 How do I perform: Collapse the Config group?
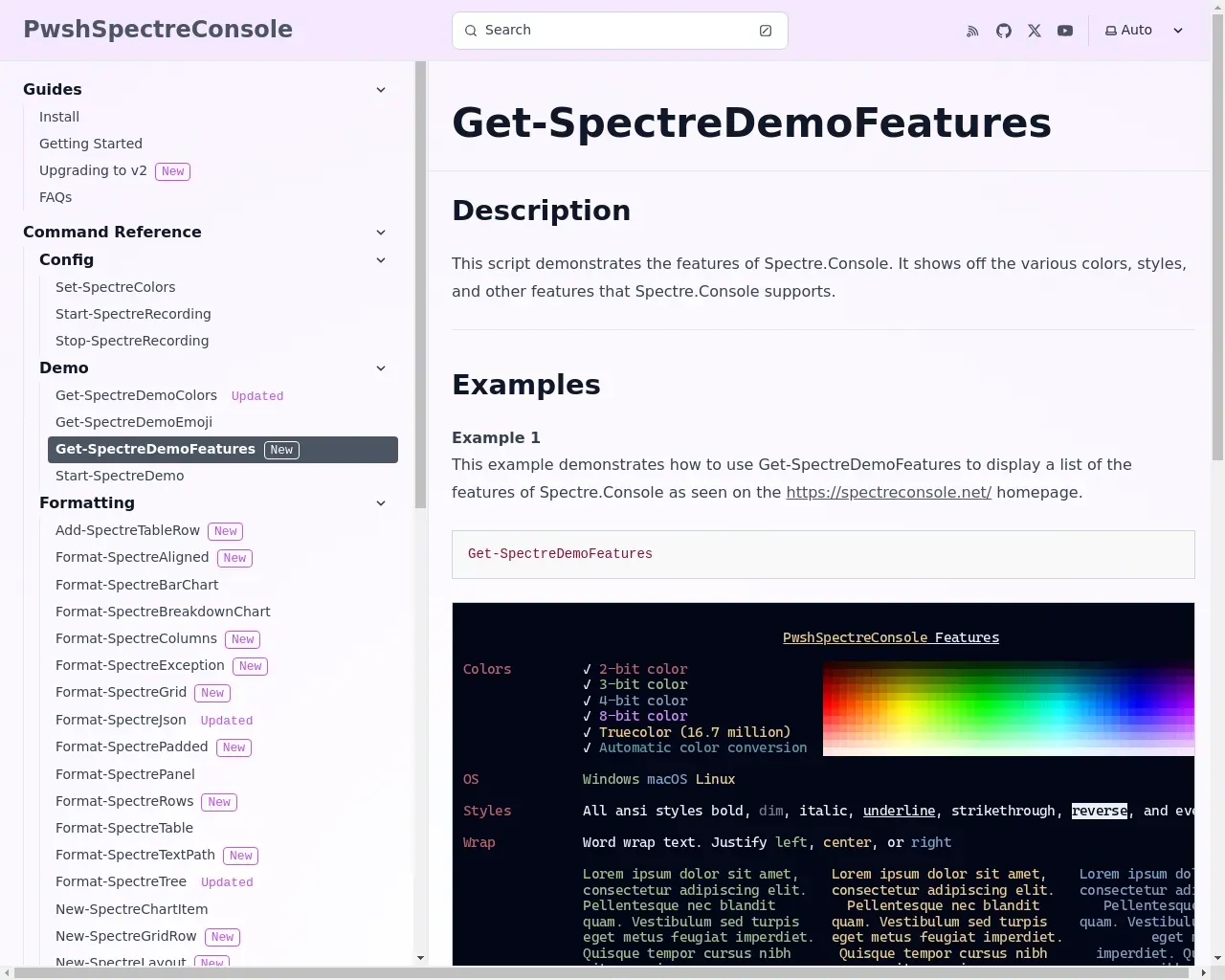pos(381,260)
